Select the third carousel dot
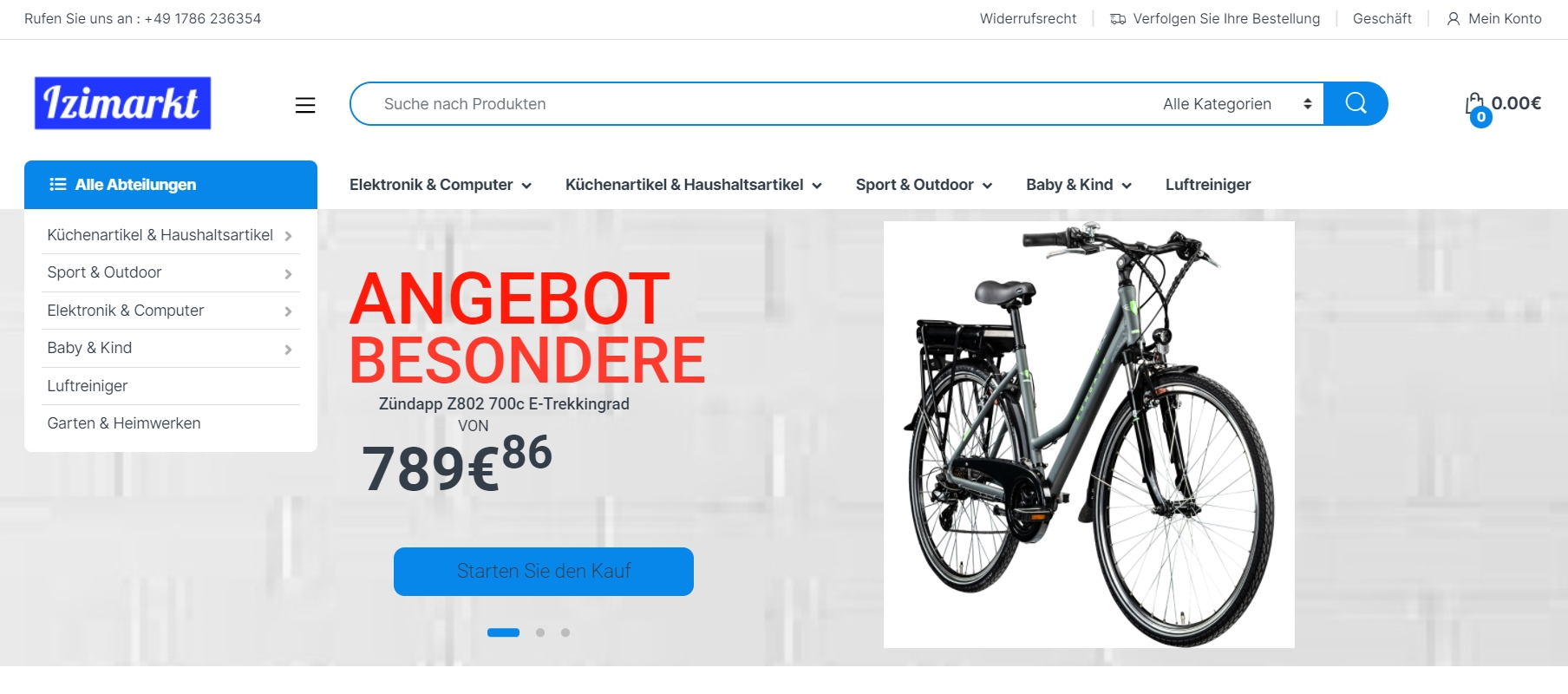 565,632
